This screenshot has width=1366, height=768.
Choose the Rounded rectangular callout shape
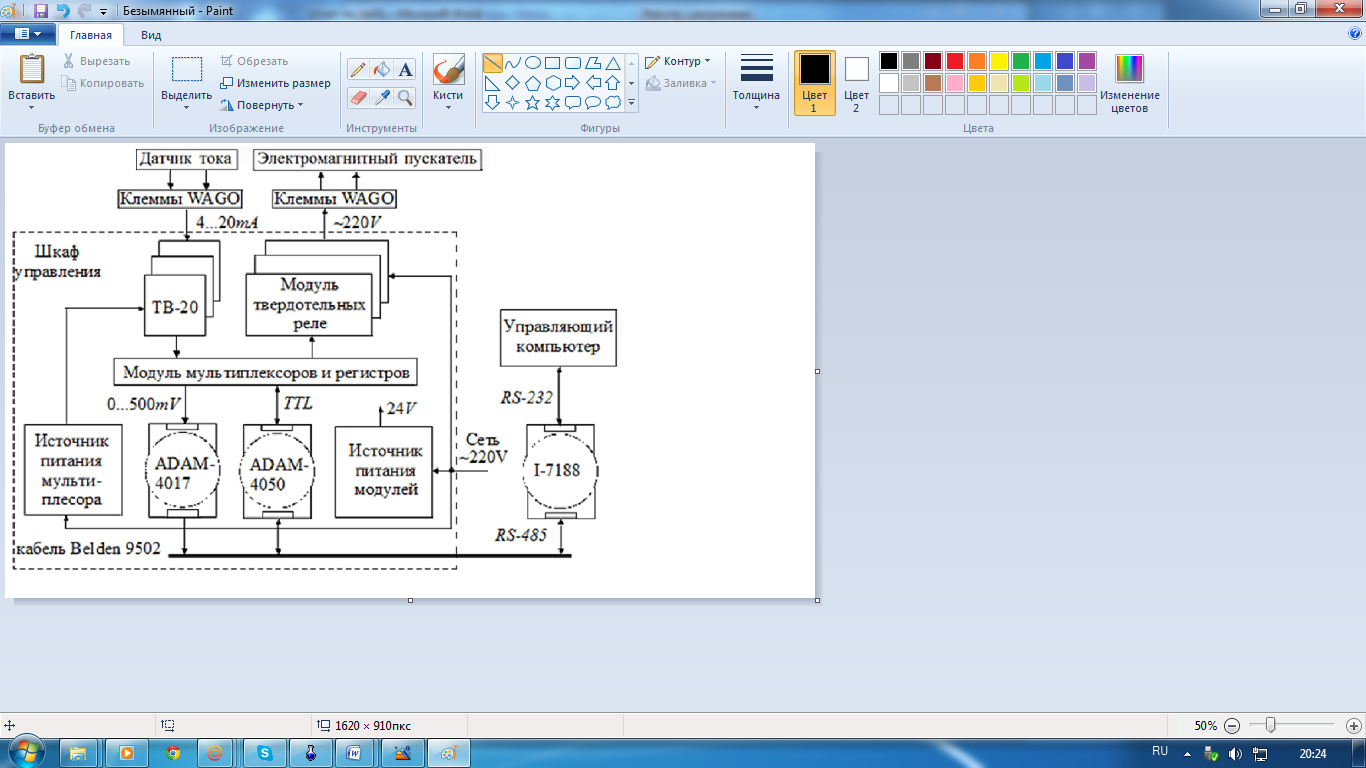572,102
